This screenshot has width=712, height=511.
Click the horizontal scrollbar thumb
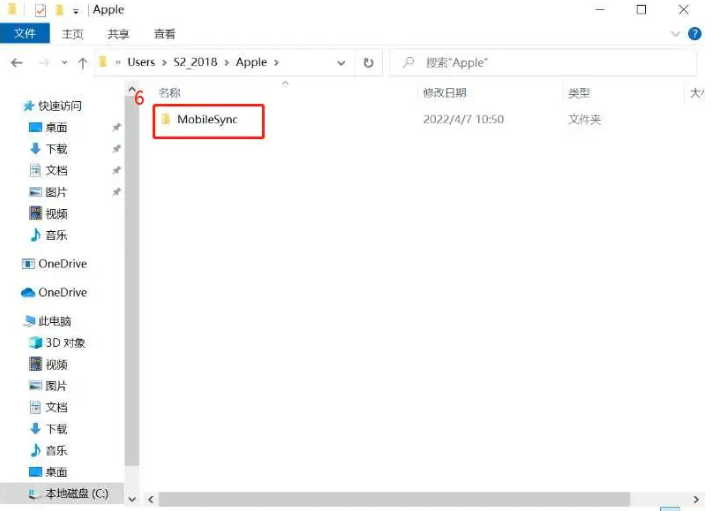click(x=394, y=500)
